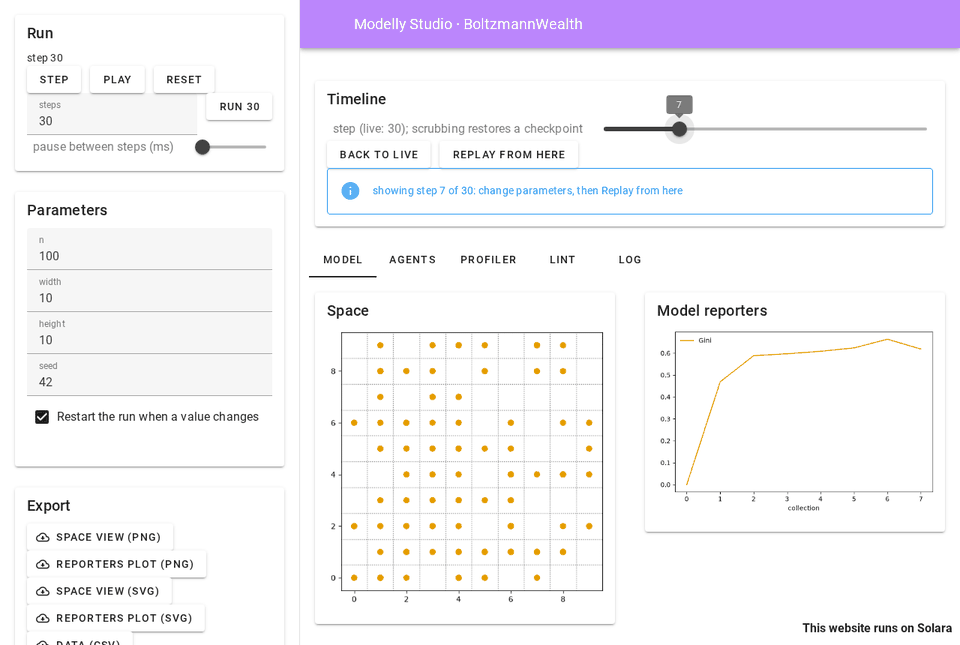Click the RUN 30 button

point(239,106)
